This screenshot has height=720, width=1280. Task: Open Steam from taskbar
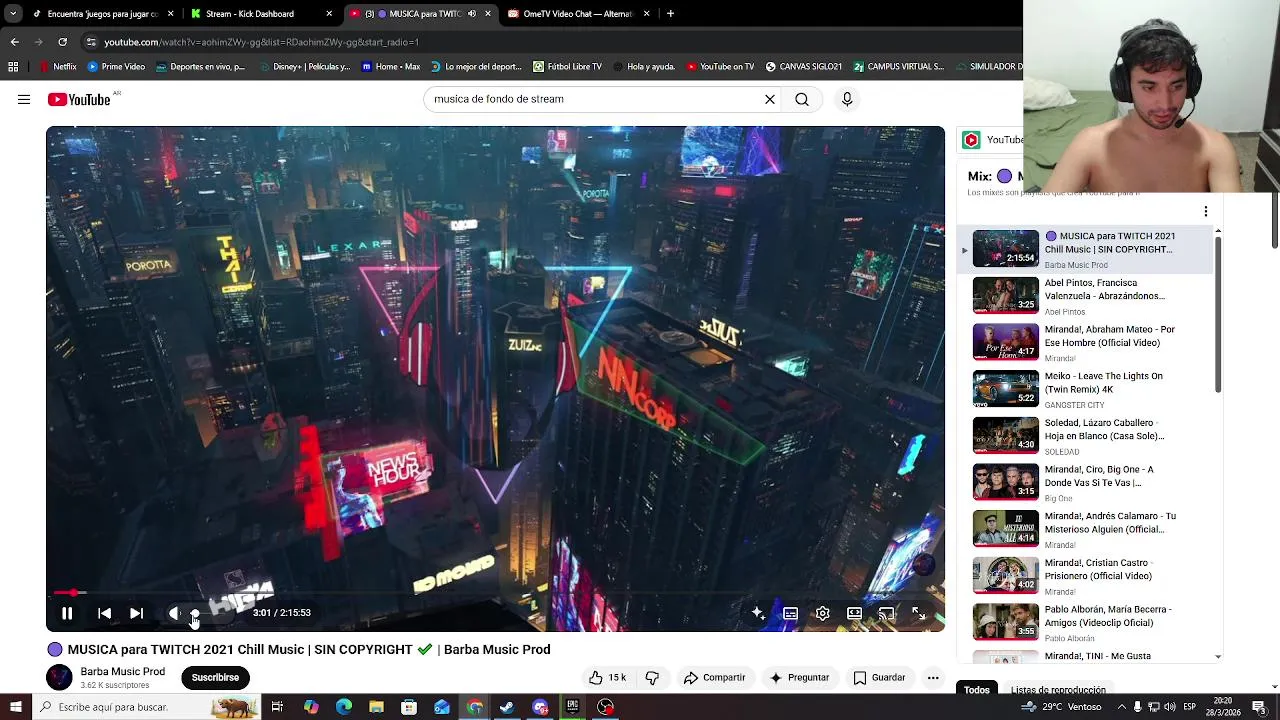point(507,707)
